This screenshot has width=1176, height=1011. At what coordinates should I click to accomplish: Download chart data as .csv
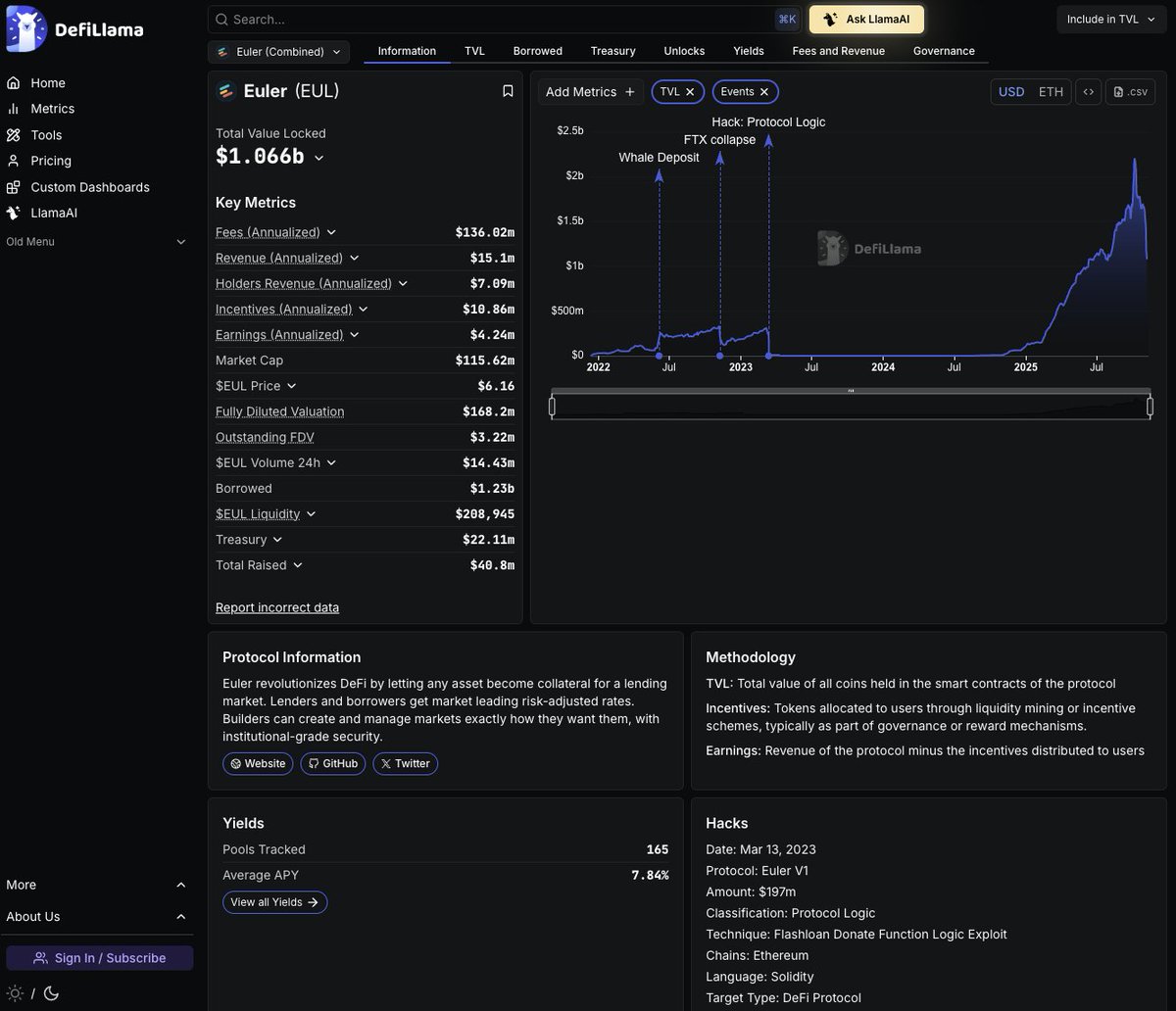[1130, 92]
